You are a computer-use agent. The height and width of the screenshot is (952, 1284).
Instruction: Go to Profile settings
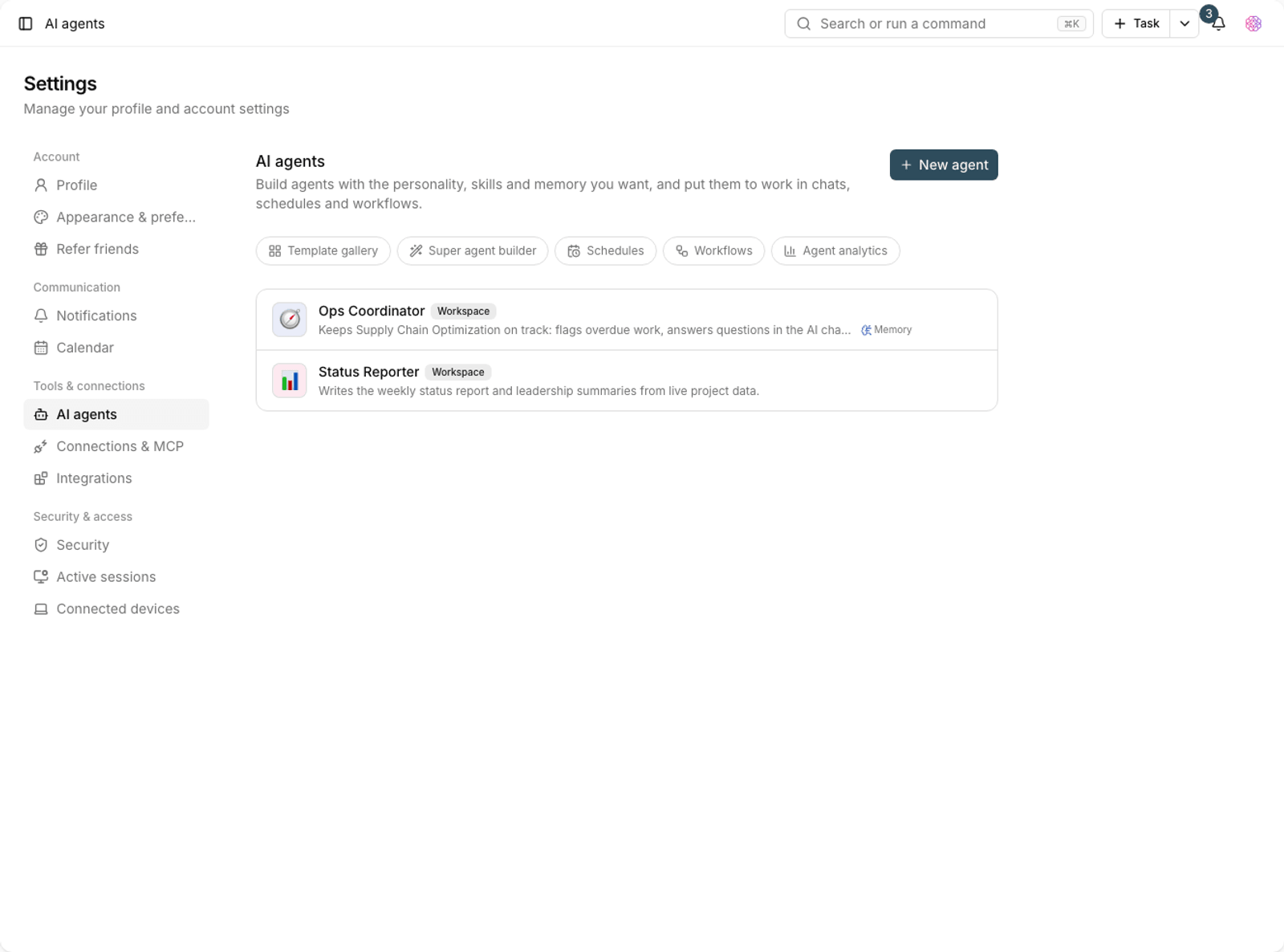(116, 185)
